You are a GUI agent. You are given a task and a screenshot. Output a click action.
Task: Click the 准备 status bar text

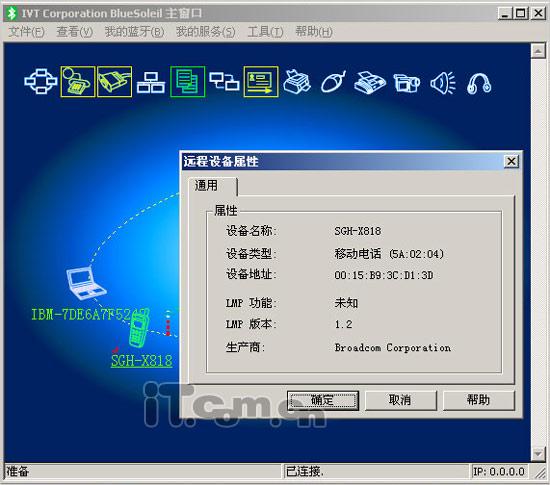(x=17, y=471)
